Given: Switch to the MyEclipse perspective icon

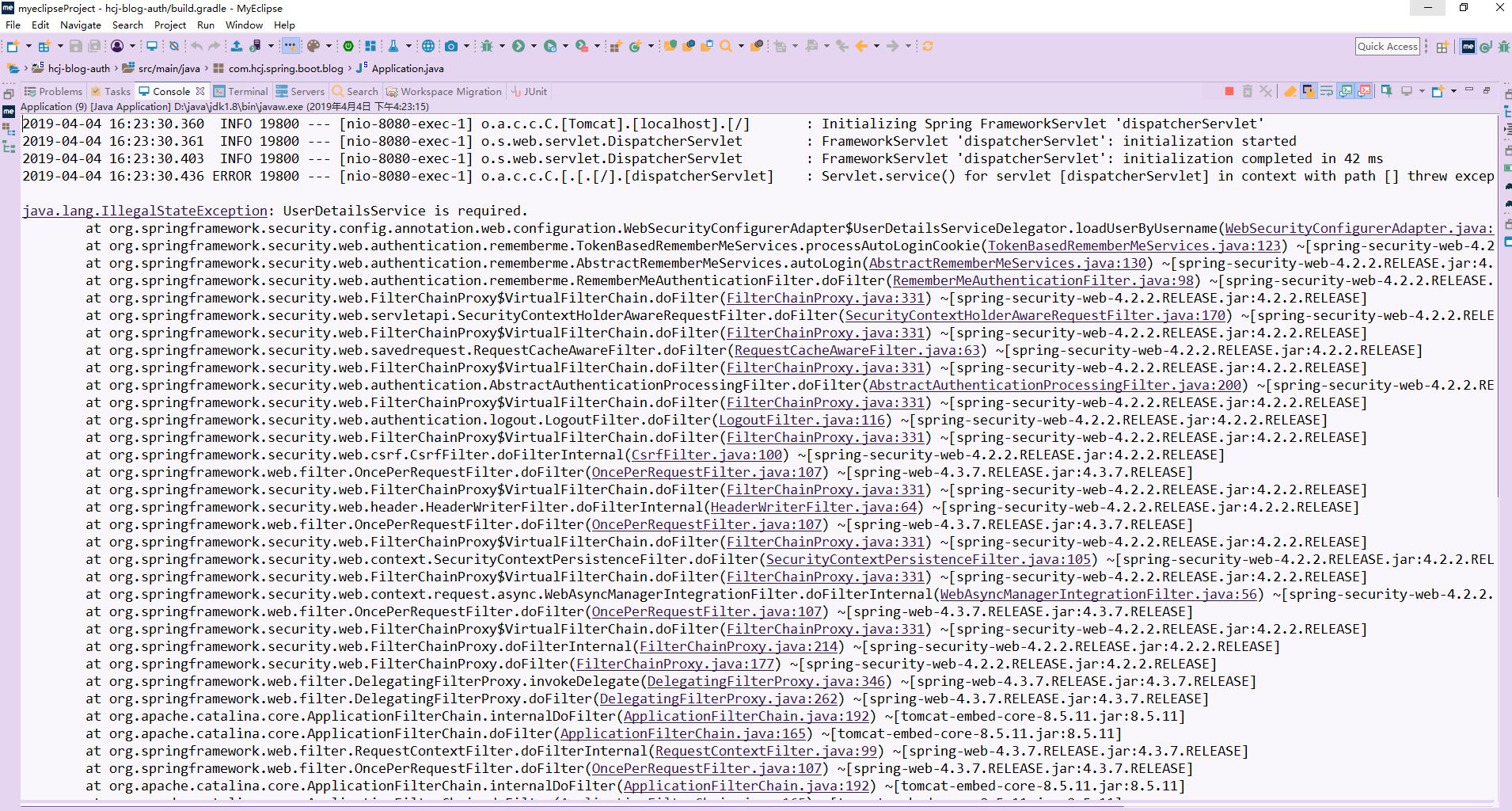Looking at the screenshot, I should click(1468, 47).
